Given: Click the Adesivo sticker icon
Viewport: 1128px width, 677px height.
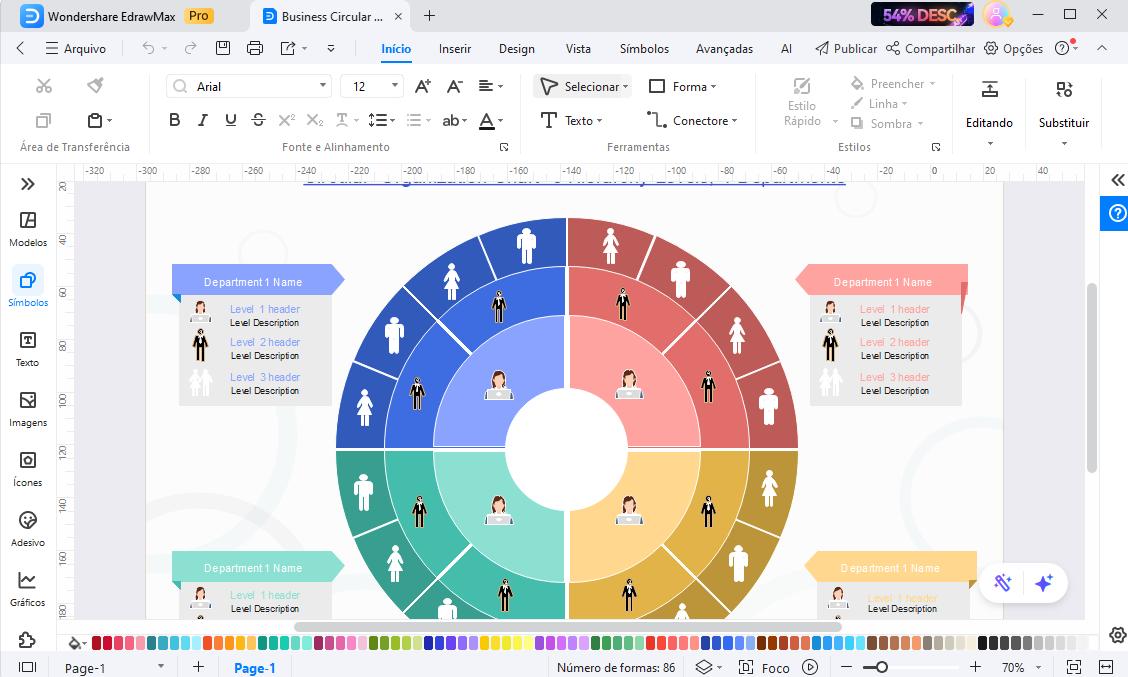Looking at the screenshot, I should point(28,527).
